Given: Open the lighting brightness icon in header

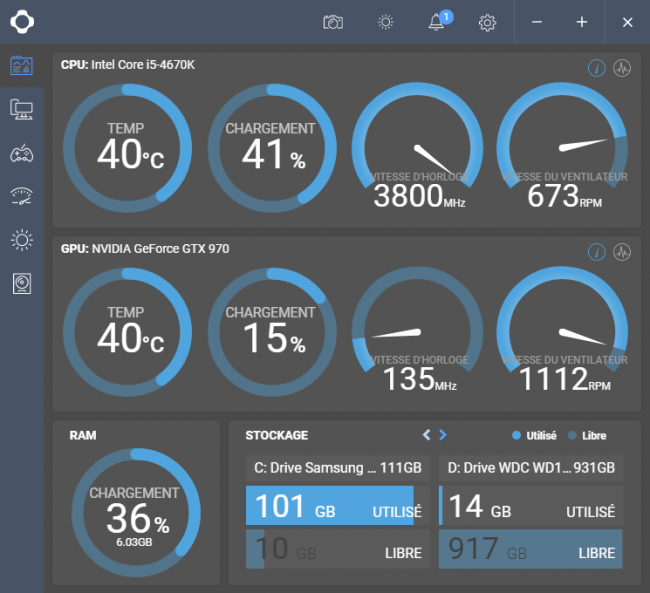Looking at the screenshot, I should [x=386, y=22].
